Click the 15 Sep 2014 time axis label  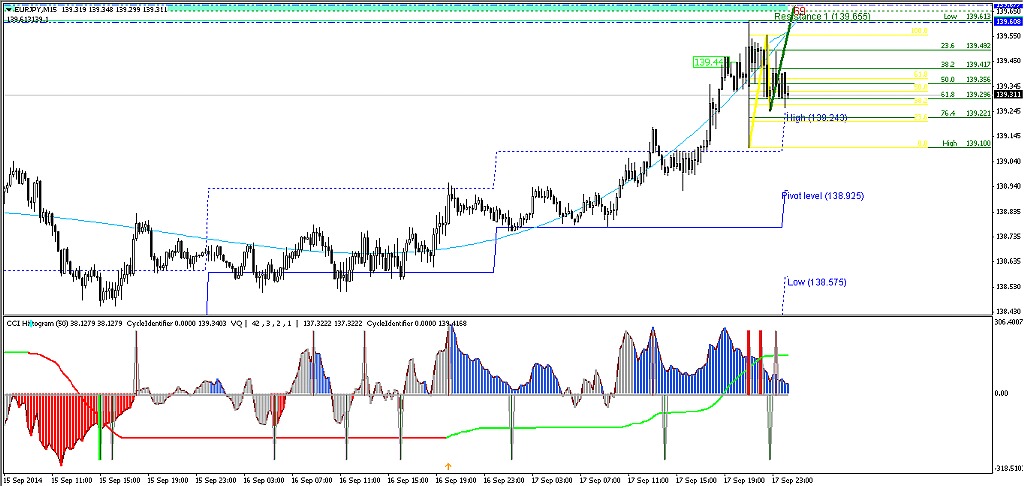tap(22, 479)
